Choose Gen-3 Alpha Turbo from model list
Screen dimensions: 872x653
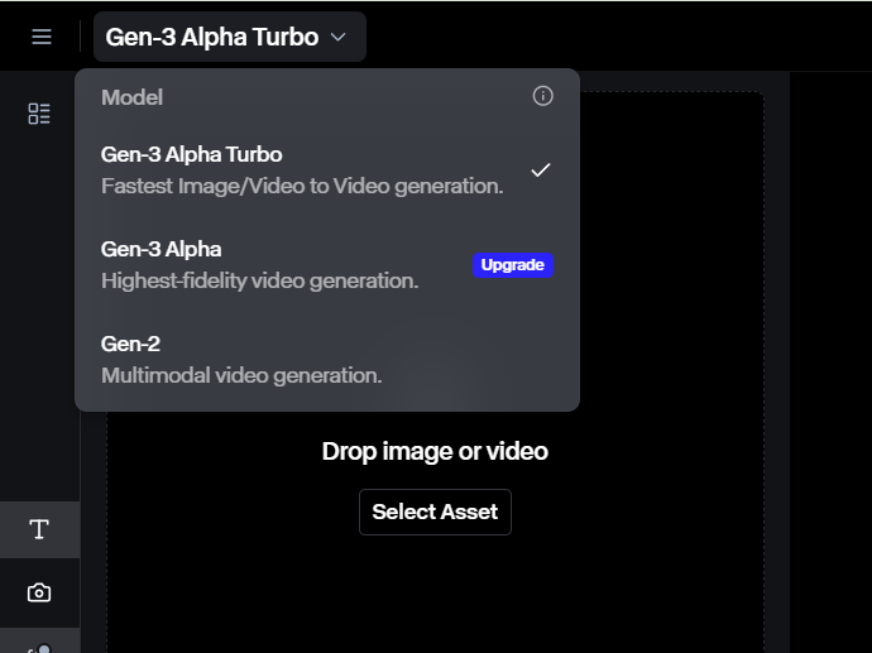point(192,155)
